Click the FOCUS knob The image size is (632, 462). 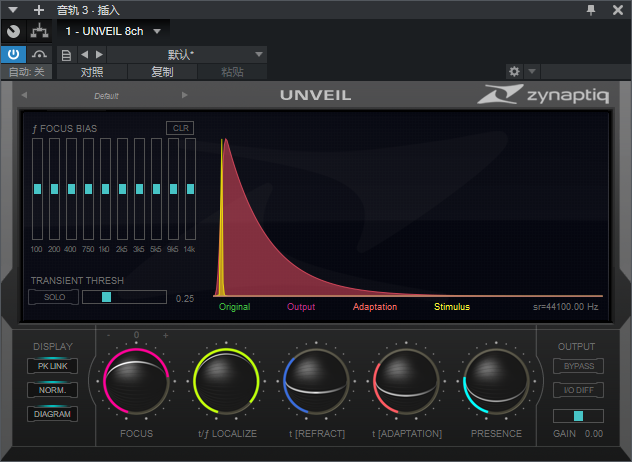coord(136,381)
